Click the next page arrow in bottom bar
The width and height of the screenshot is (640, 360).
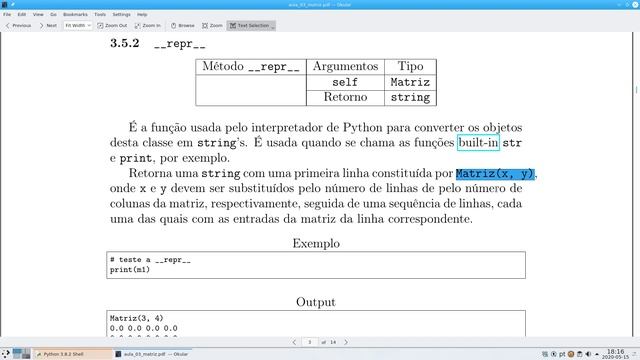pyautogui.click(x=346, y=342)
